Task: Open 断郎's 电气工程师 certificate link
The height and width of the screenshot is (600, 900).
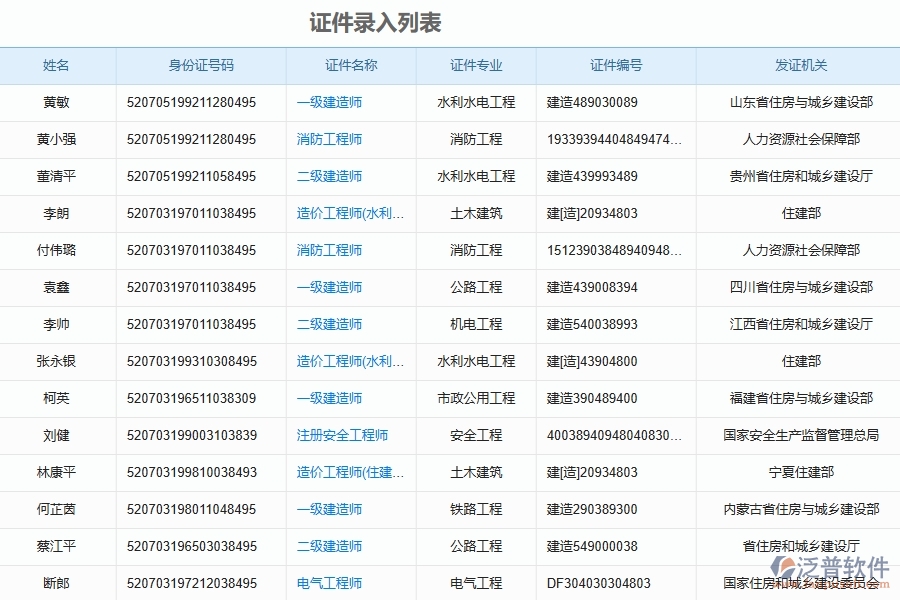Action: (x=330, y=583)
